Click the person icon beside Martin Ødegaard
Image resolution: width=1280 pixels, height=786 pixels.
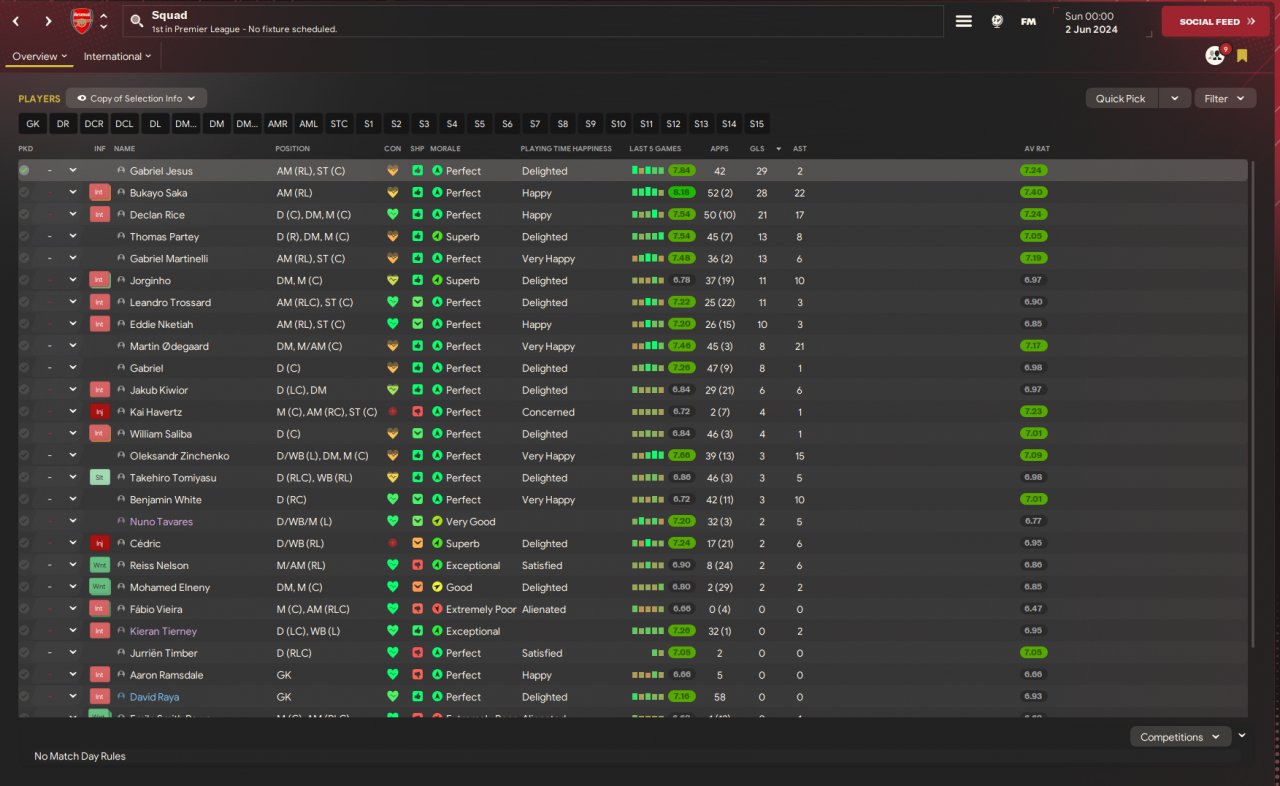pyautogui.click(x=121, y=346)
